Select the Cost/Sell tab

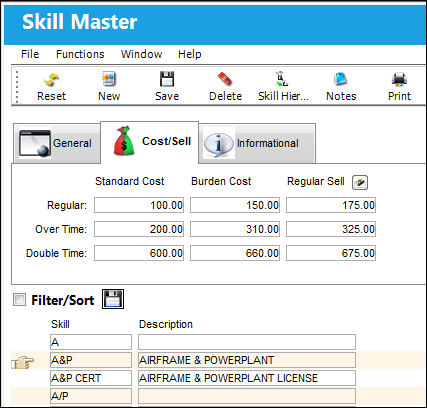(x=150, y=142)
